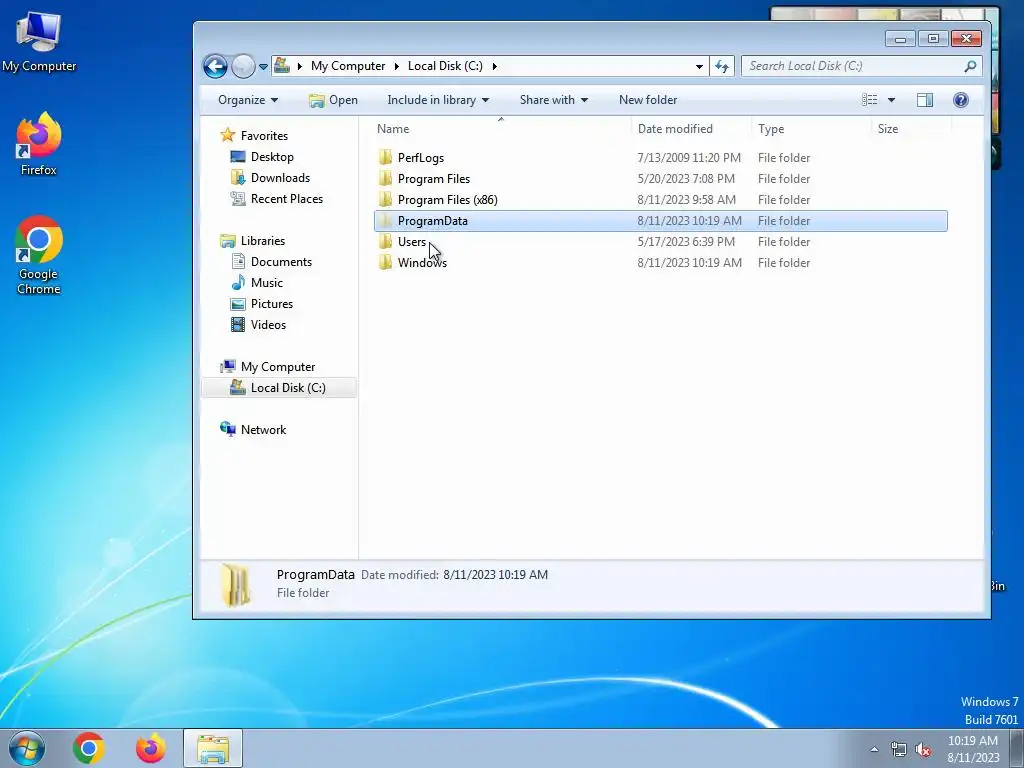Select the My Computer desktop icon
The height and width of the screenshot is (768, 1024).
(39, 41)
